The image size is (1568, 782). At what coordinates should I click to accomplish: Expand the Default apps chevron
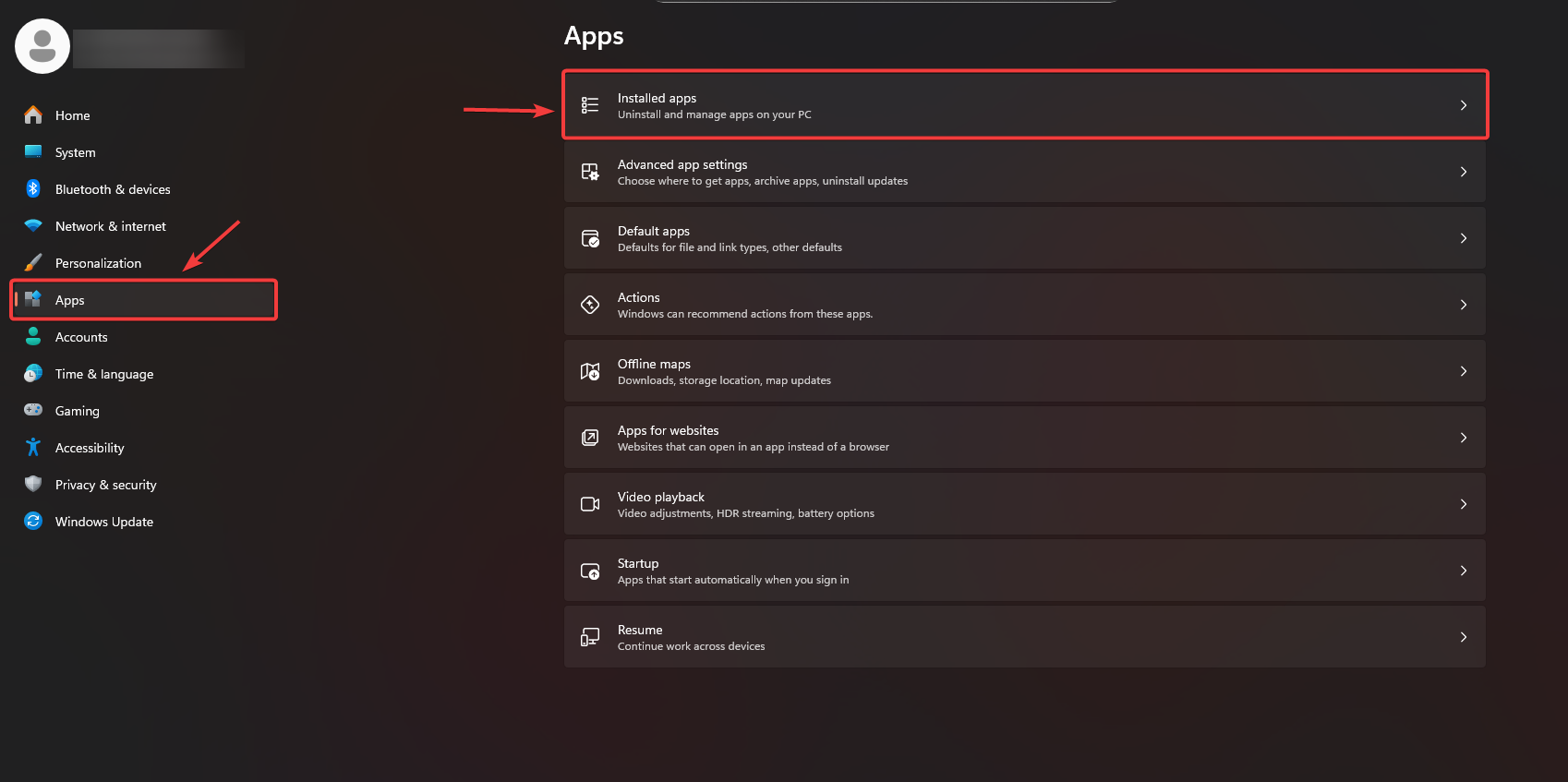coord(1464,238)
